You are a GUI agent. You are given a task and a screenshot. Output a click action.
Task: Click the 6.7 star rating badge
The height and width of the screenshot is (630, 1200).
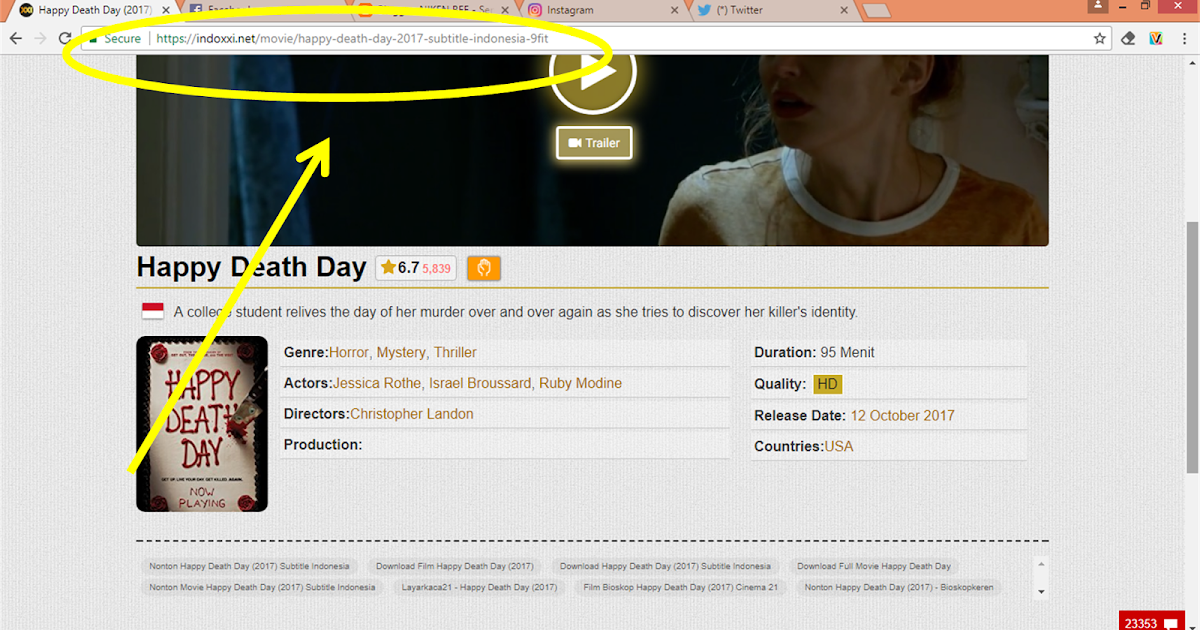[x=416, y=268]
